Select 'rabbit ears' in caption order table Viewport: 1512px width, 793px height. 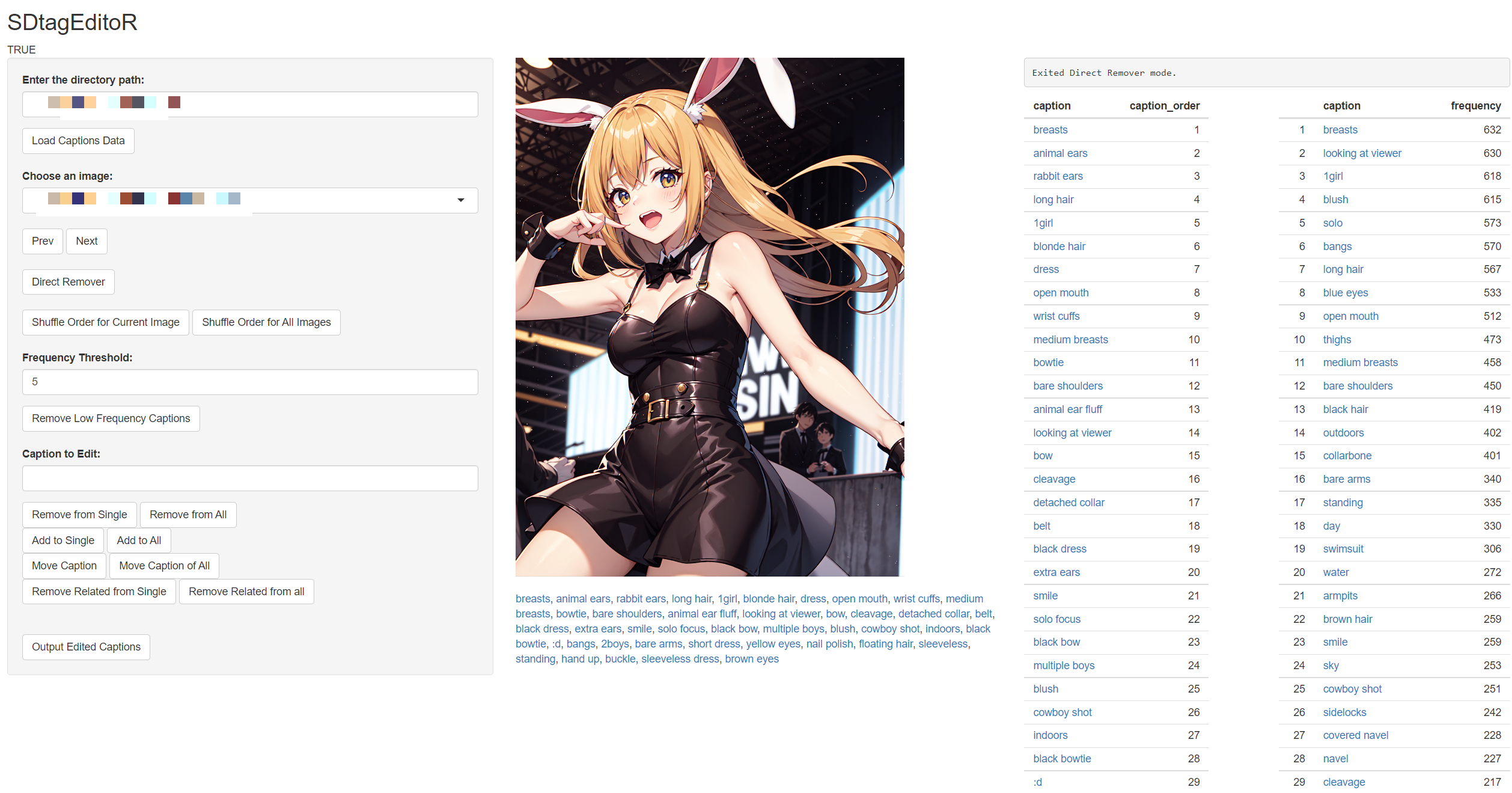[x=1058, y=176]
